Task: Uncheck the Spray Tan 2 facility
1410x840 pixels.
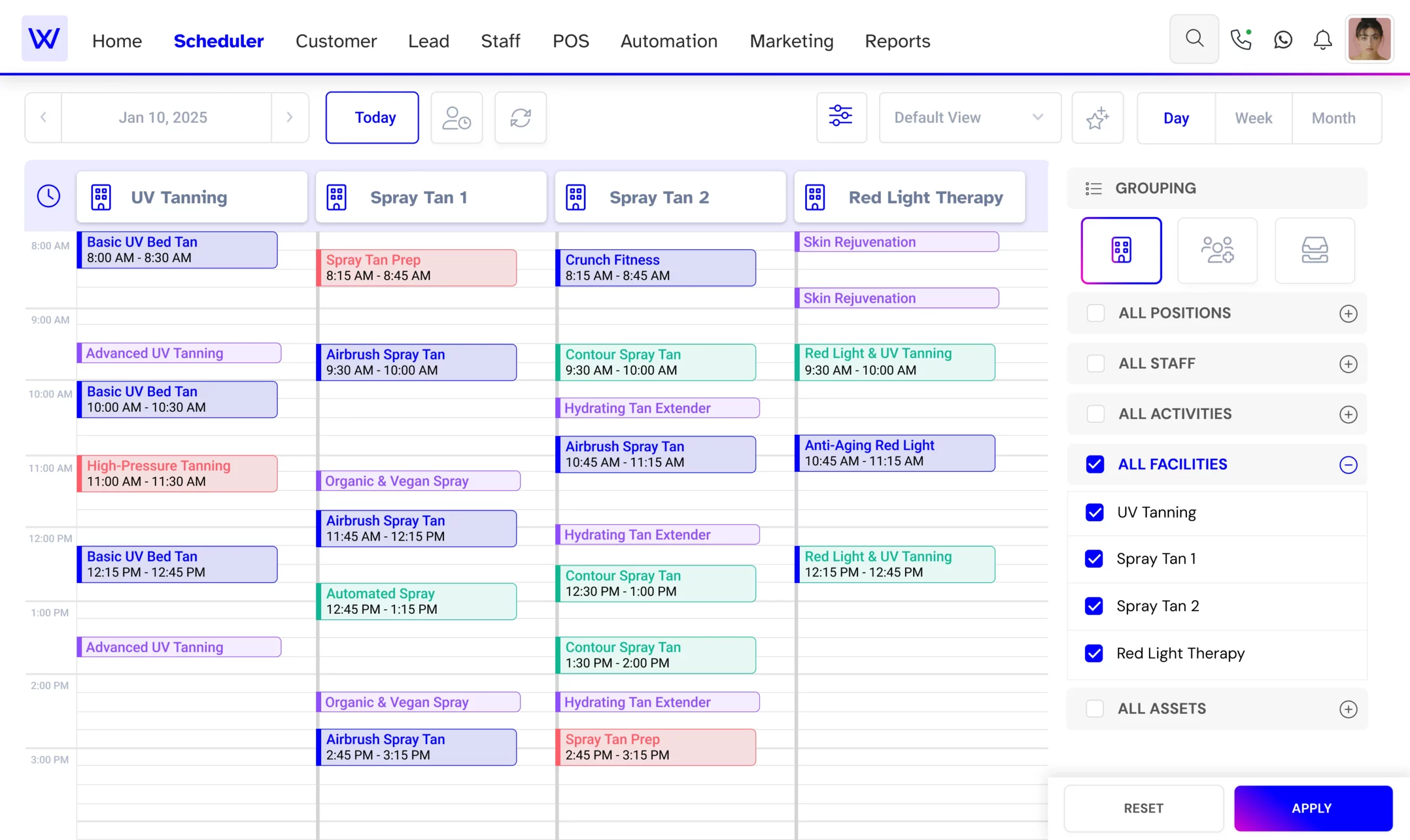Action: coord(1094,606)
